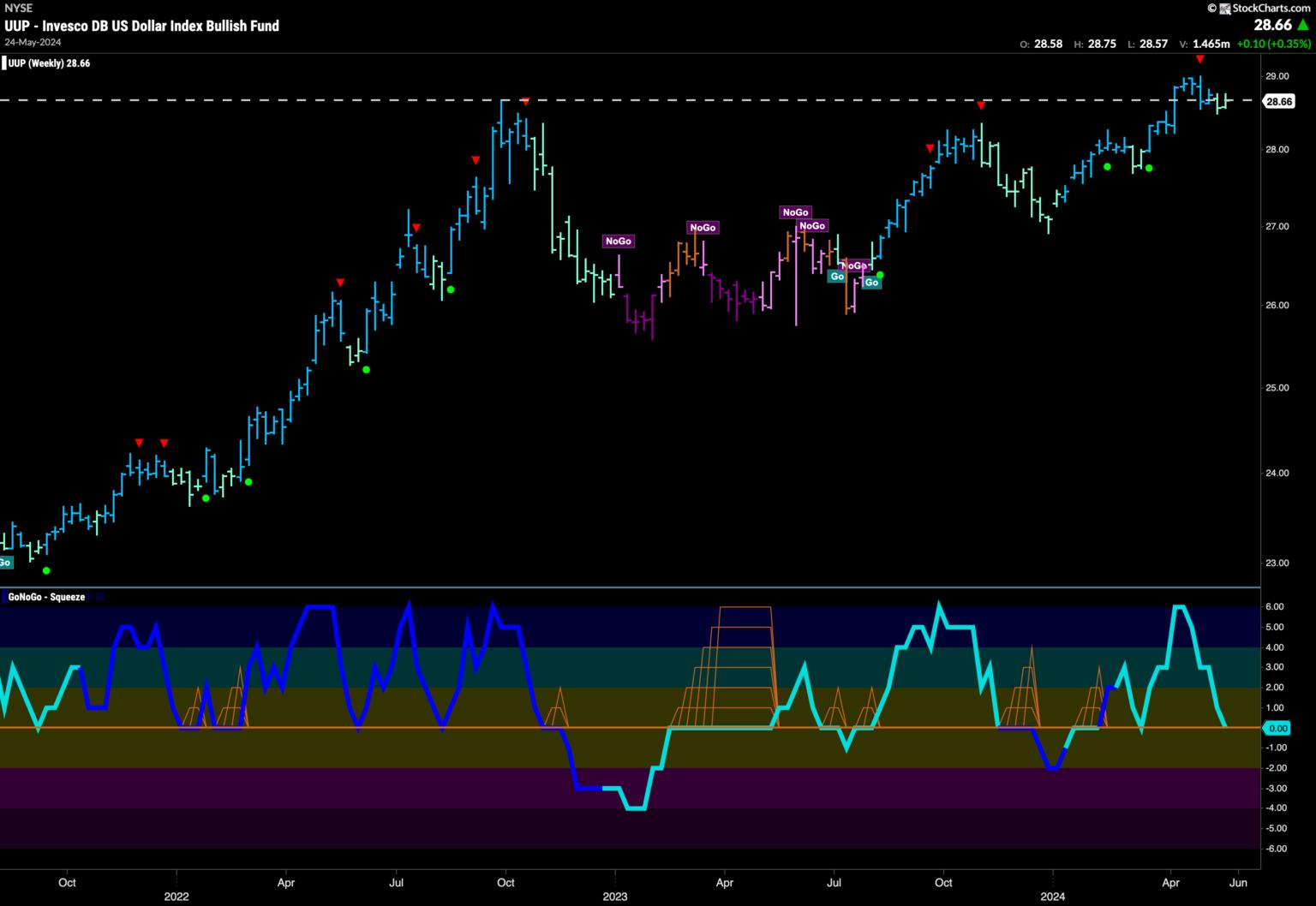Click the 0.00 oscillator value tag
Image resolution: width=1316 pixels, height=906 pixels.
click(x=1277, y=728)
